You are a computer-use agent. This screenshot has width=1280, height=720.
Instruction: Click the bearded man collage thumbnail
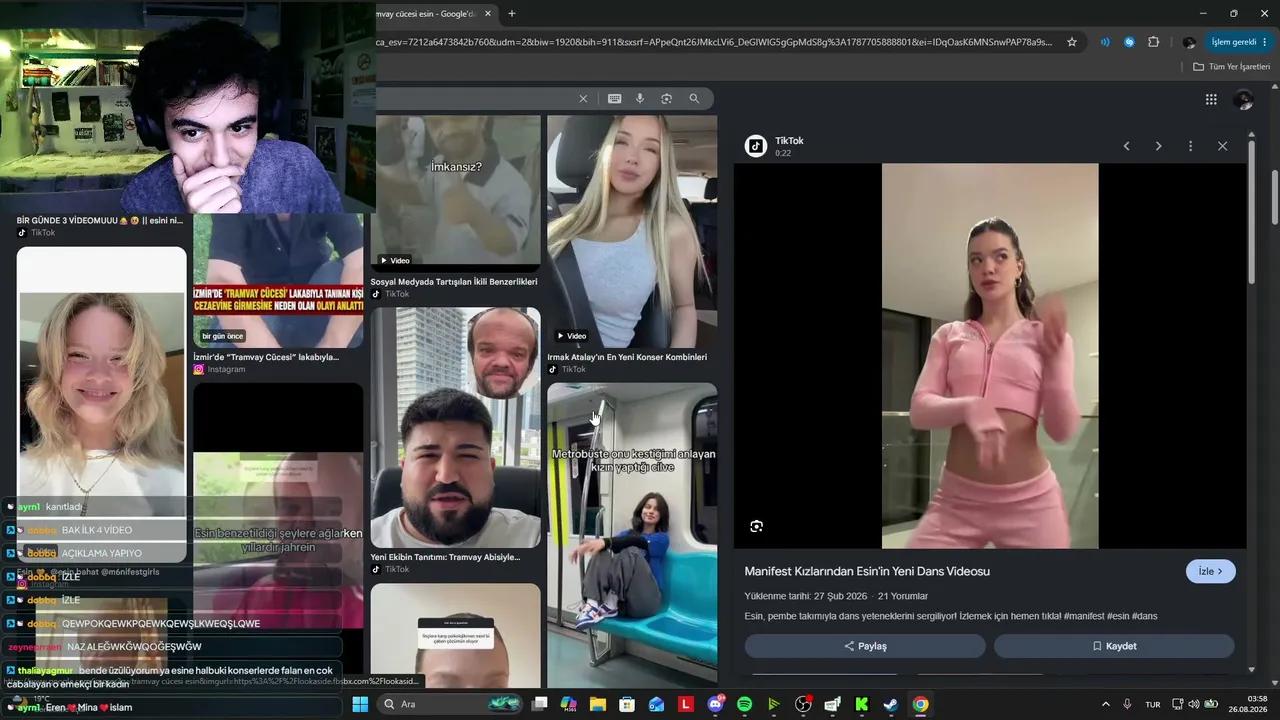point(456,427)
